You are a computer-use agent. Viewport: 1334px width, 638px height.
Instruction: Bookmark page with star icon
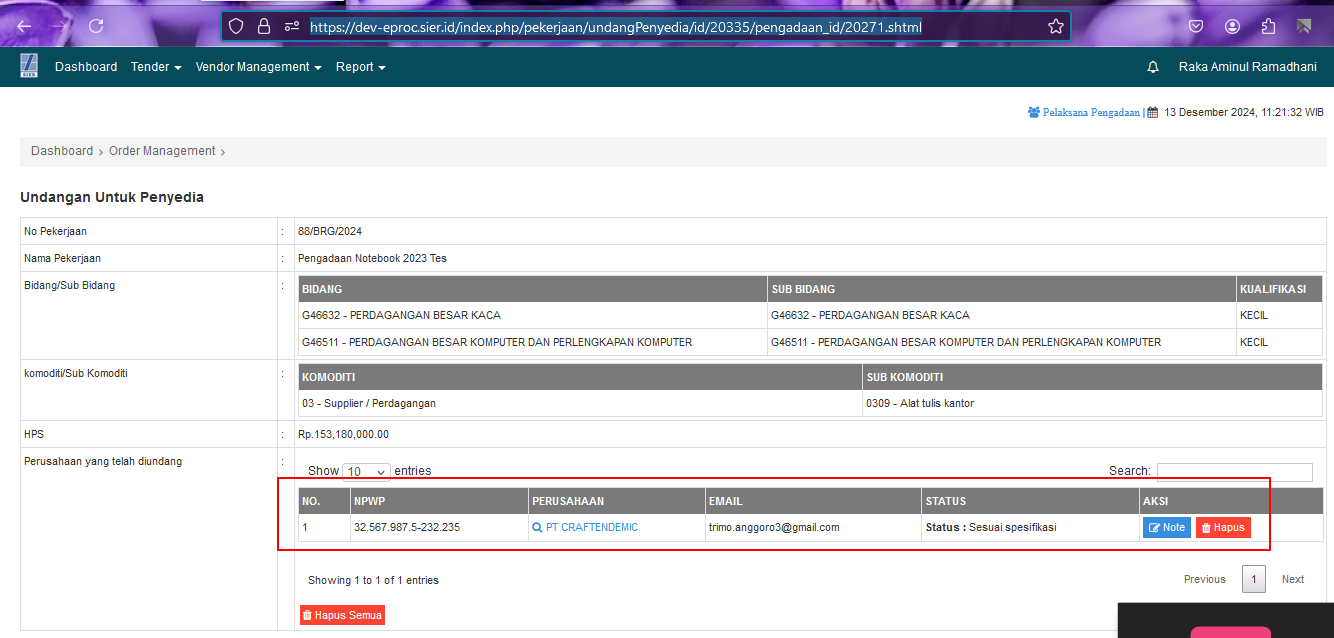1055,26
